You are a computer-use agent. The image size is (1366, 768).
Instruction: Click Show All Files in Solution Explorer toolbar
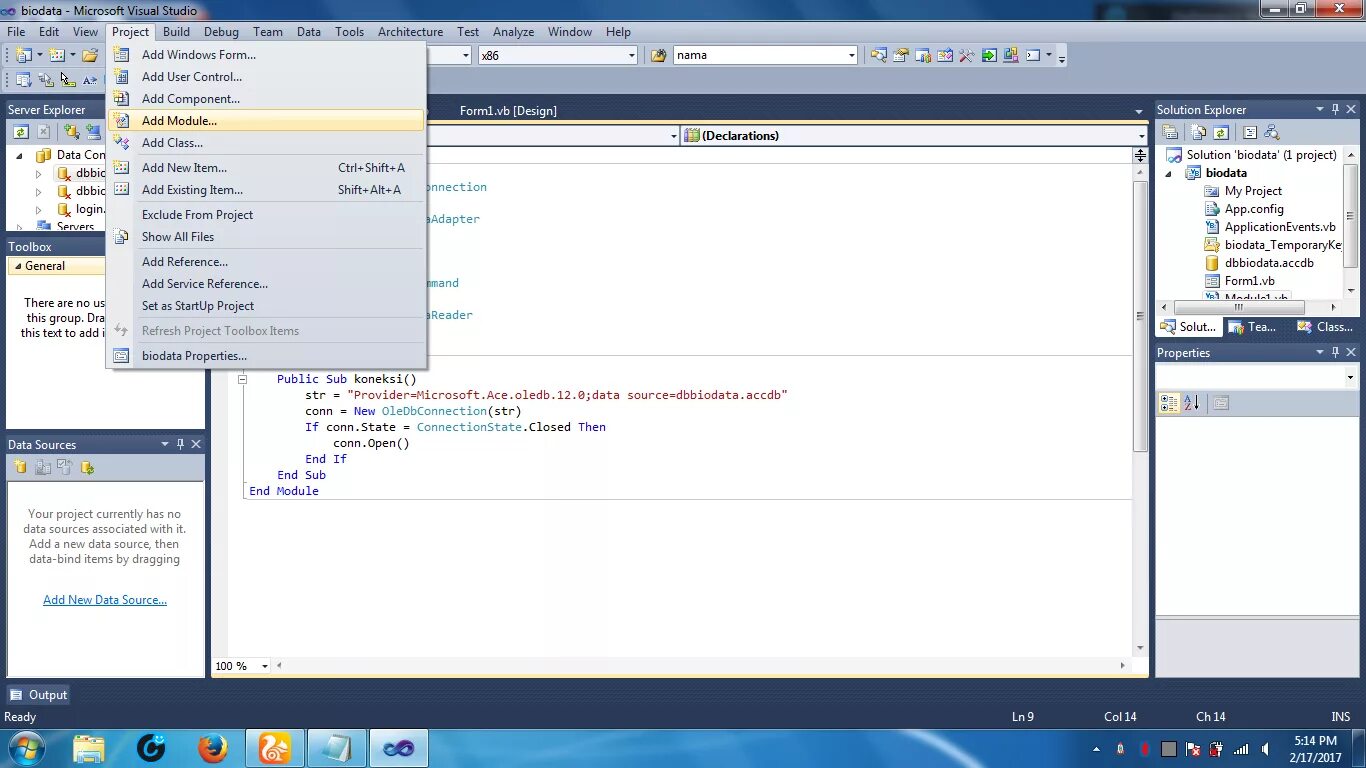click(x=1198, y=132)
